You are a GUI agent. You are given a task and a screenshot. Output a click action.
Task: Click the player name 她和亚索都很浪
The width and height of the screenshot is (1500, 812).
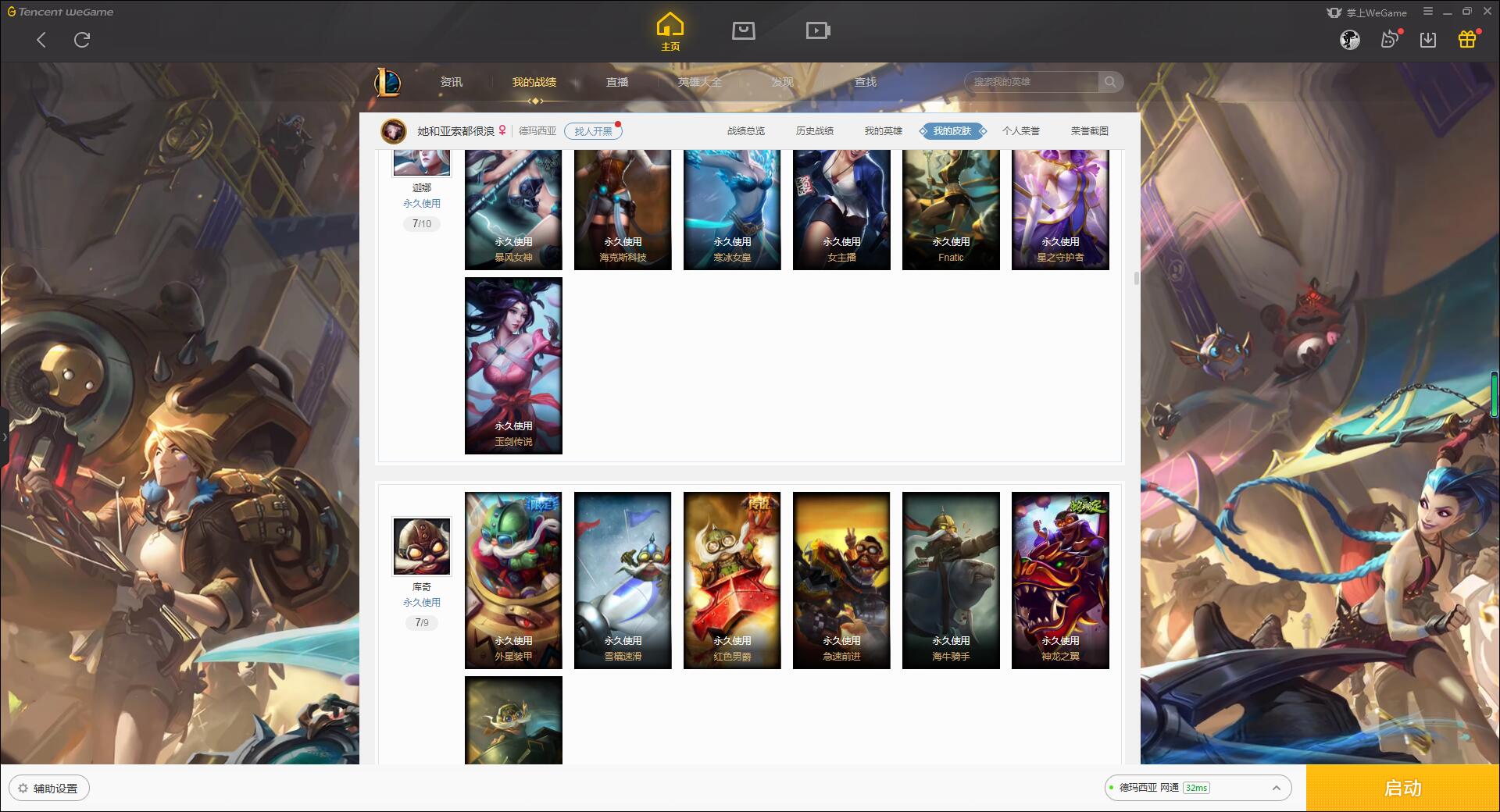(455, 131)
